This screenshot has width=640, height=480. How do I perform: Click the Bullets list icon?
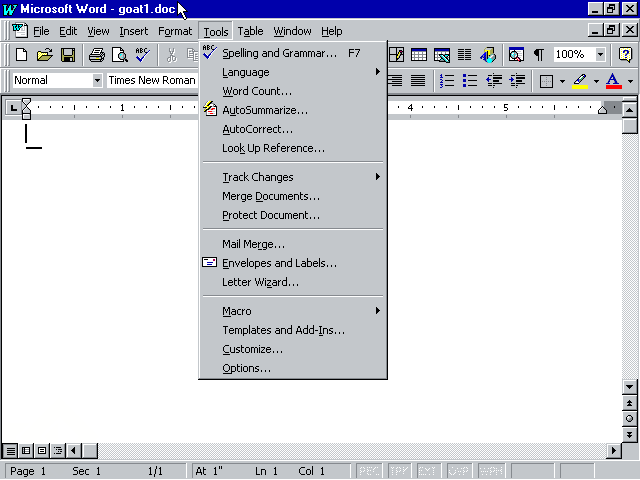(x=470, y=80)
